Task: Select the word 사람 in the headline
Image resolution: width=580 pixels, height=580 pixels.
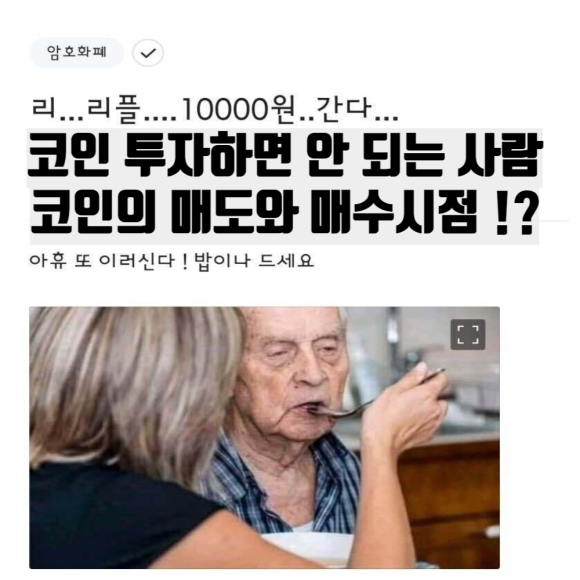Action: pyautogui.click(x=499, y=157)
